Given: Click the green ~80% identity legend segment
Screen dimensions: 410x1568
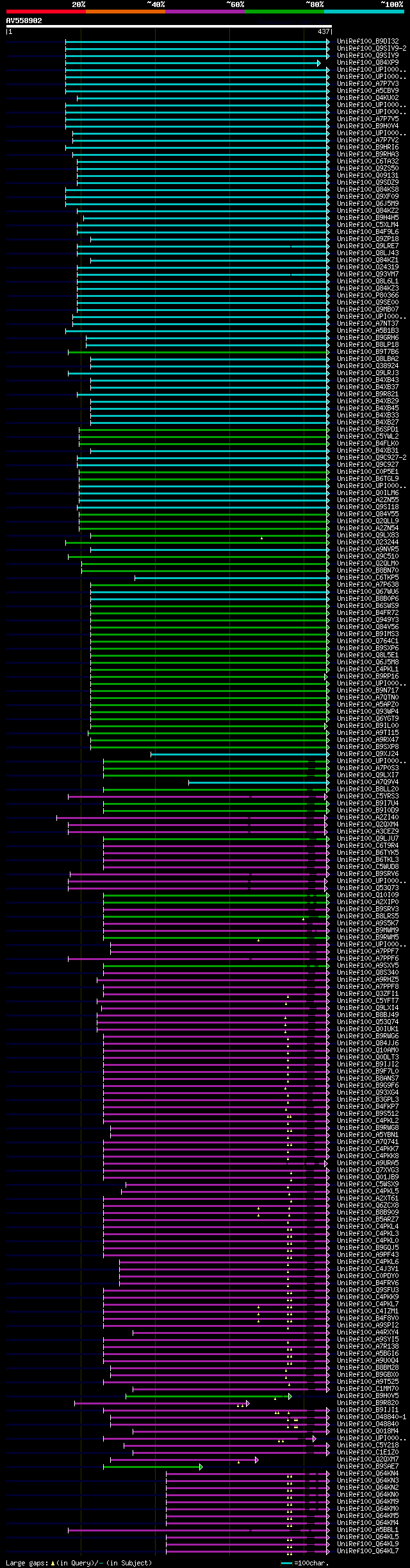Looking at the screenshot, I should pos(284,12).
